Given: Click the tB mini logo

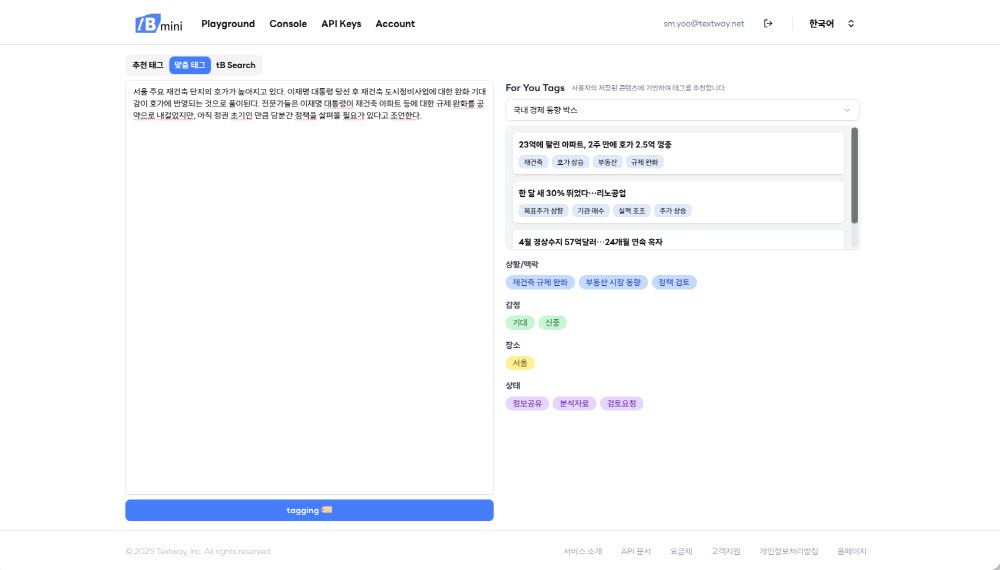Looking at the screenshot, I should pos(158,24).
